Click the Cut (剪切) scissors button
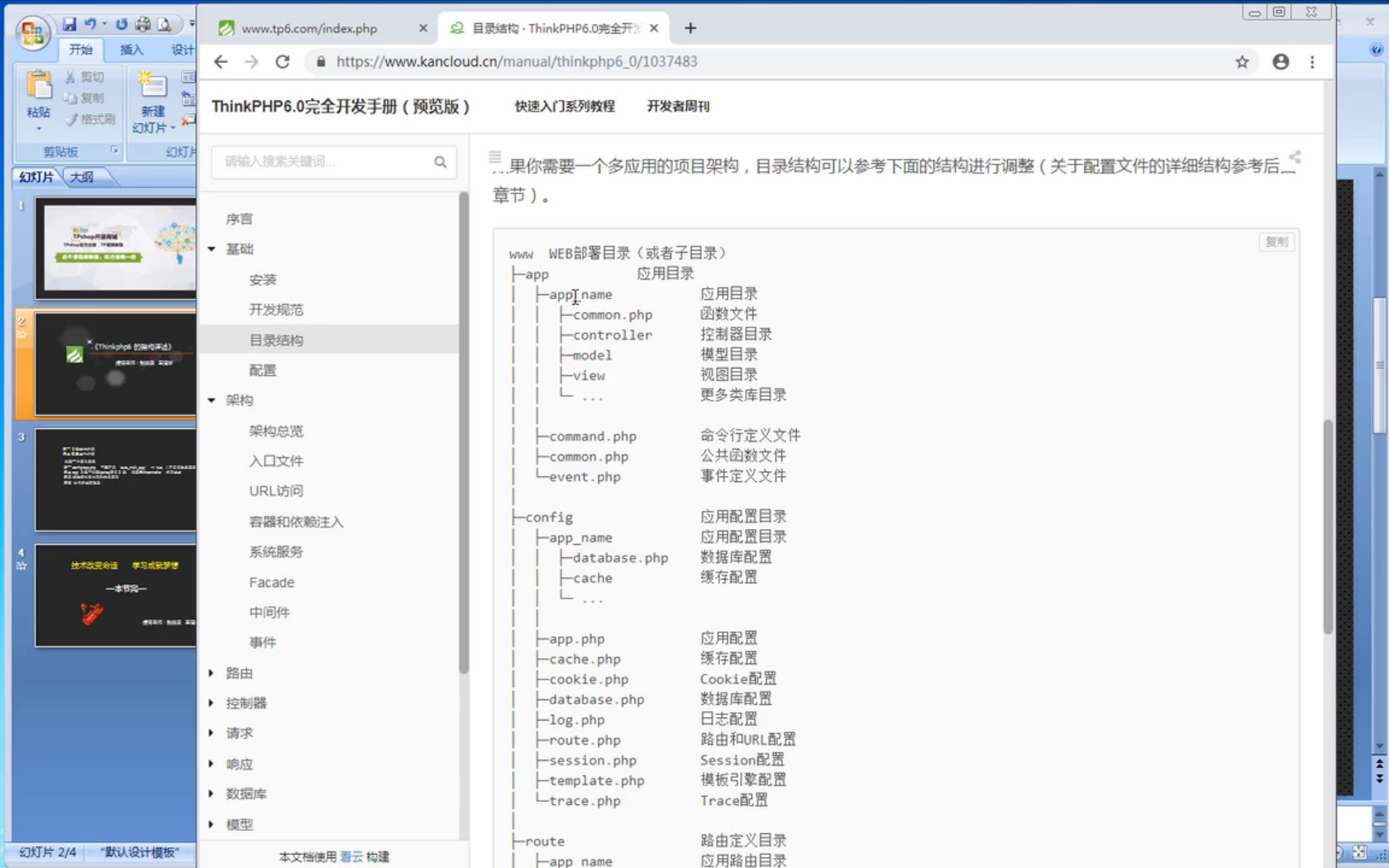The width and height of the screenshot is (1389, 868). (85, 77)
